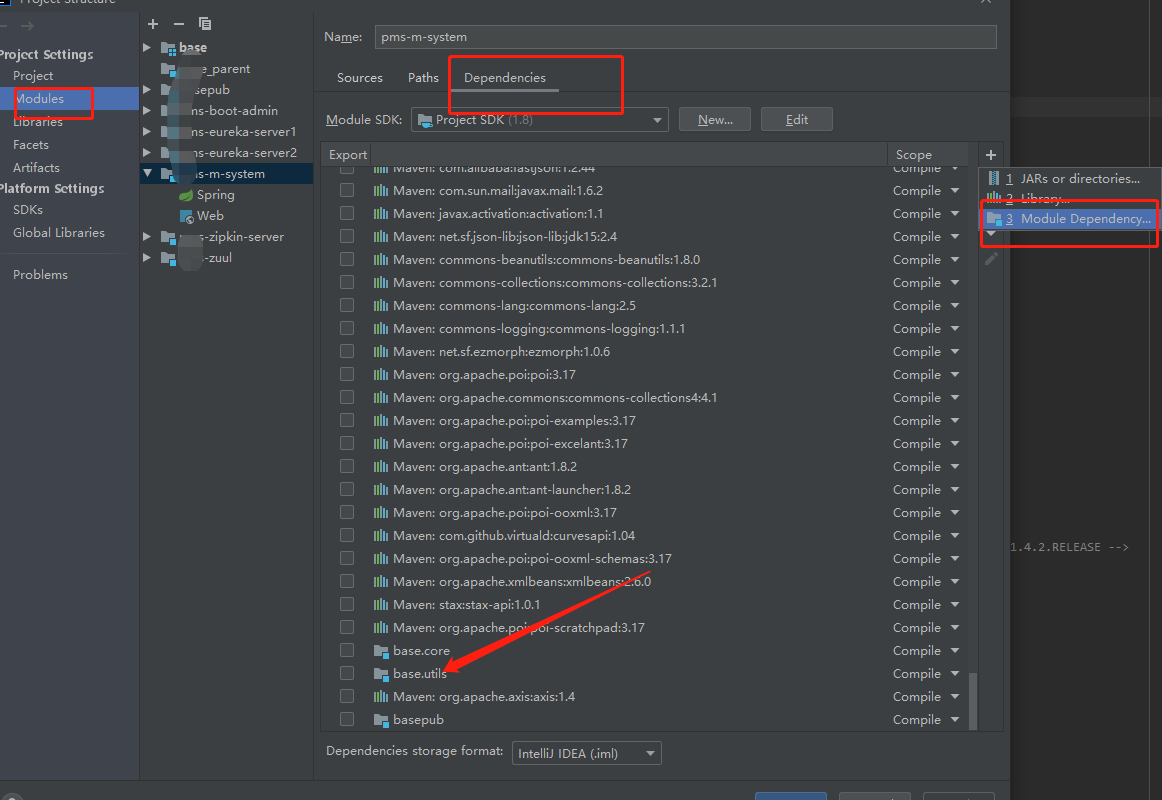Viewport: 1162px width, 800px height.
Task: Click the New... SDK button
Action: (714, 120)
